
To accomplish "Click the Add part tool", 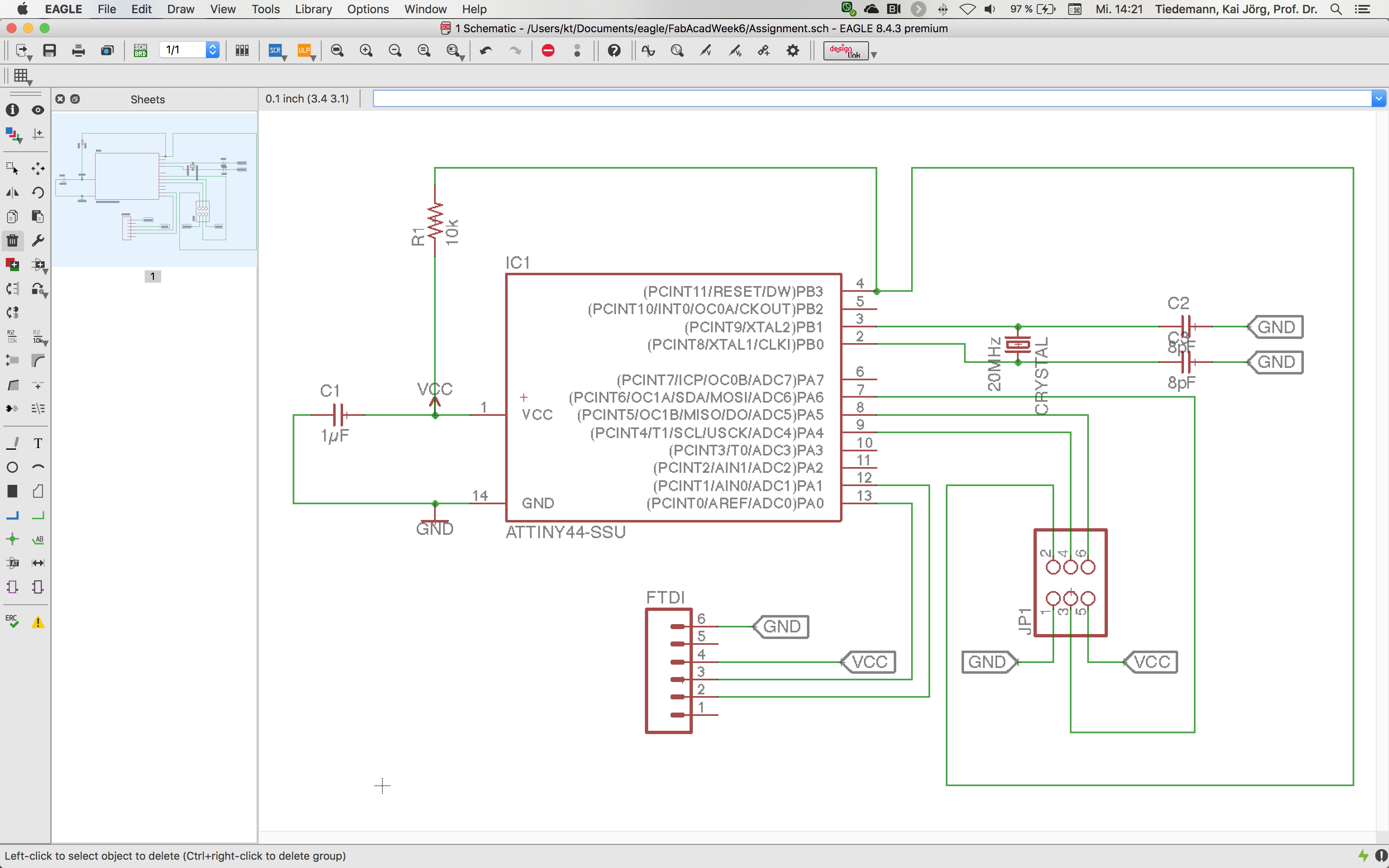I will coord(12,265).
